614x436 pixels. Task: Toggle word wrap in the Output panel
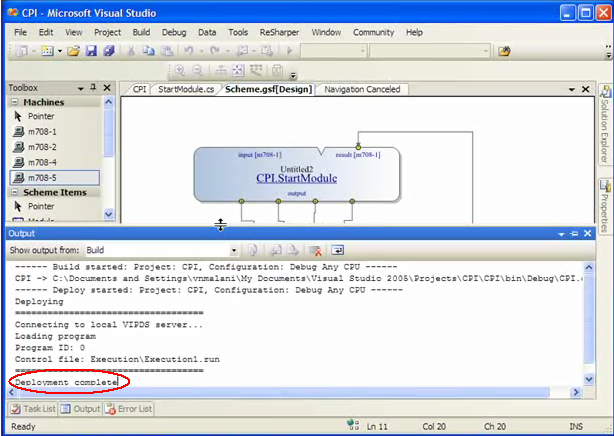click(338, 250)
